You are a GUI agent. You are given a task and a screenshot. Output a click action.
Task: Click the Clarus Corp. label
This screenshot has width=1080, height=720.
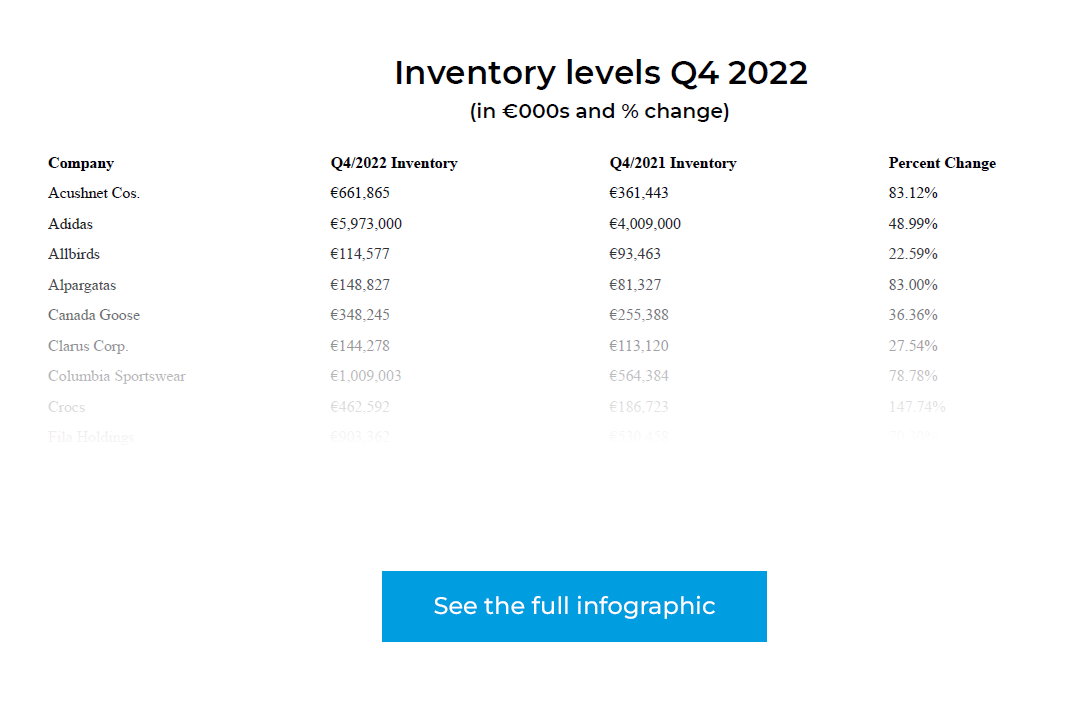click(x=87, y=345)
